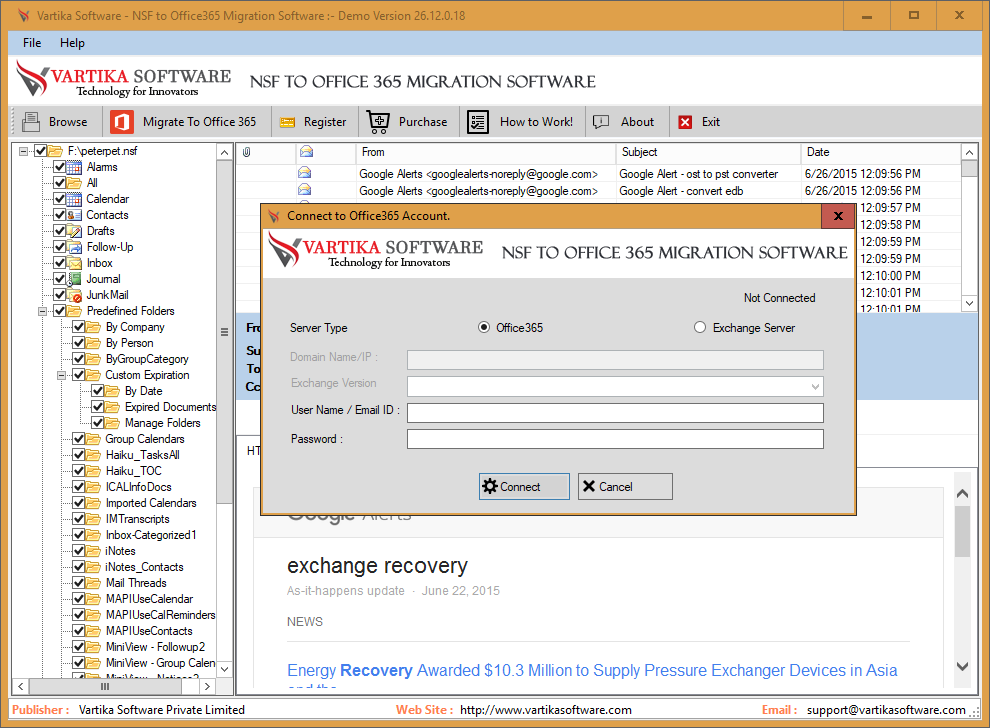This screenshot has height=728, width=990.
Task: Open the Help menu
Action: tap(72, 43)
